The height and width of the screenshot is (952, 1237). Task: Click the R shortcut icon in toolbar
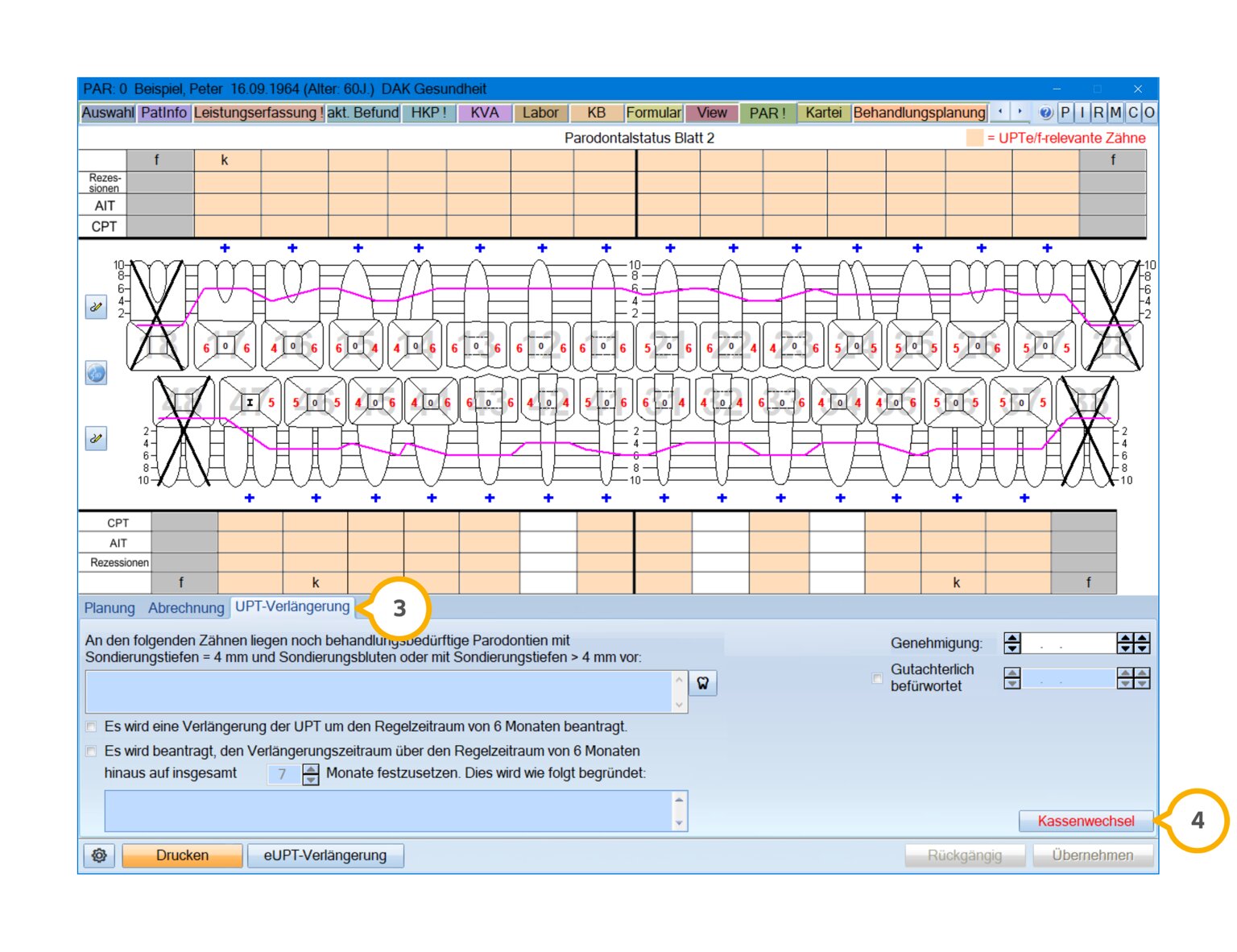(x=1098, y=113)
